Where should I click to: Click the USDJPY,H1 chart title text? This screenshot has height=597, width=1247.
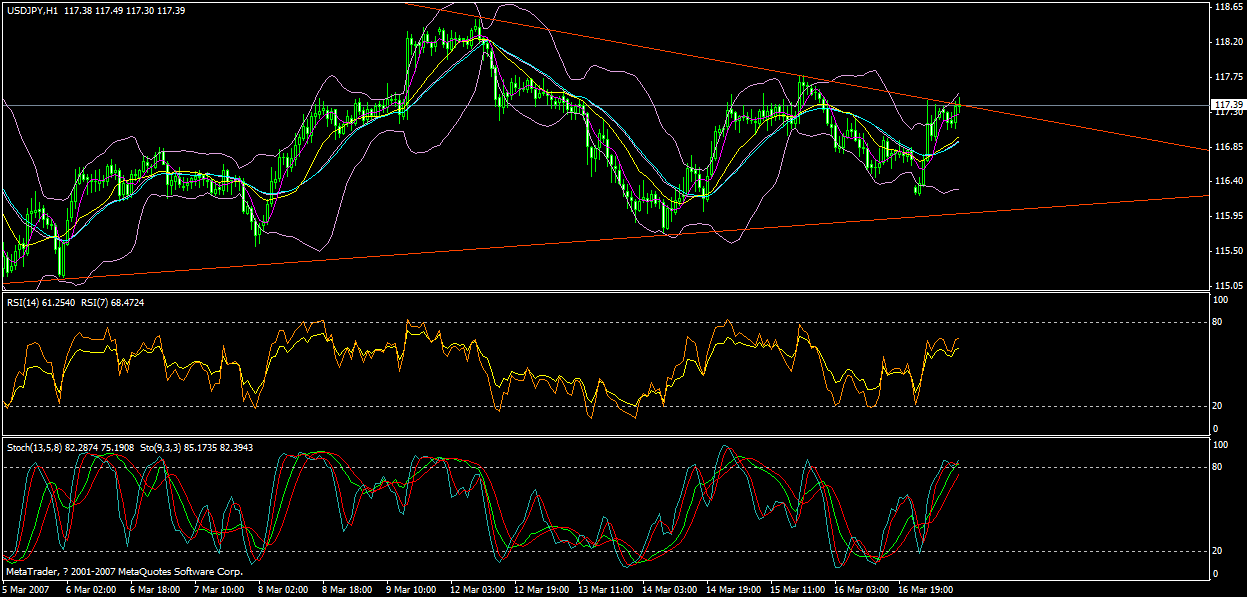[31, 9]
